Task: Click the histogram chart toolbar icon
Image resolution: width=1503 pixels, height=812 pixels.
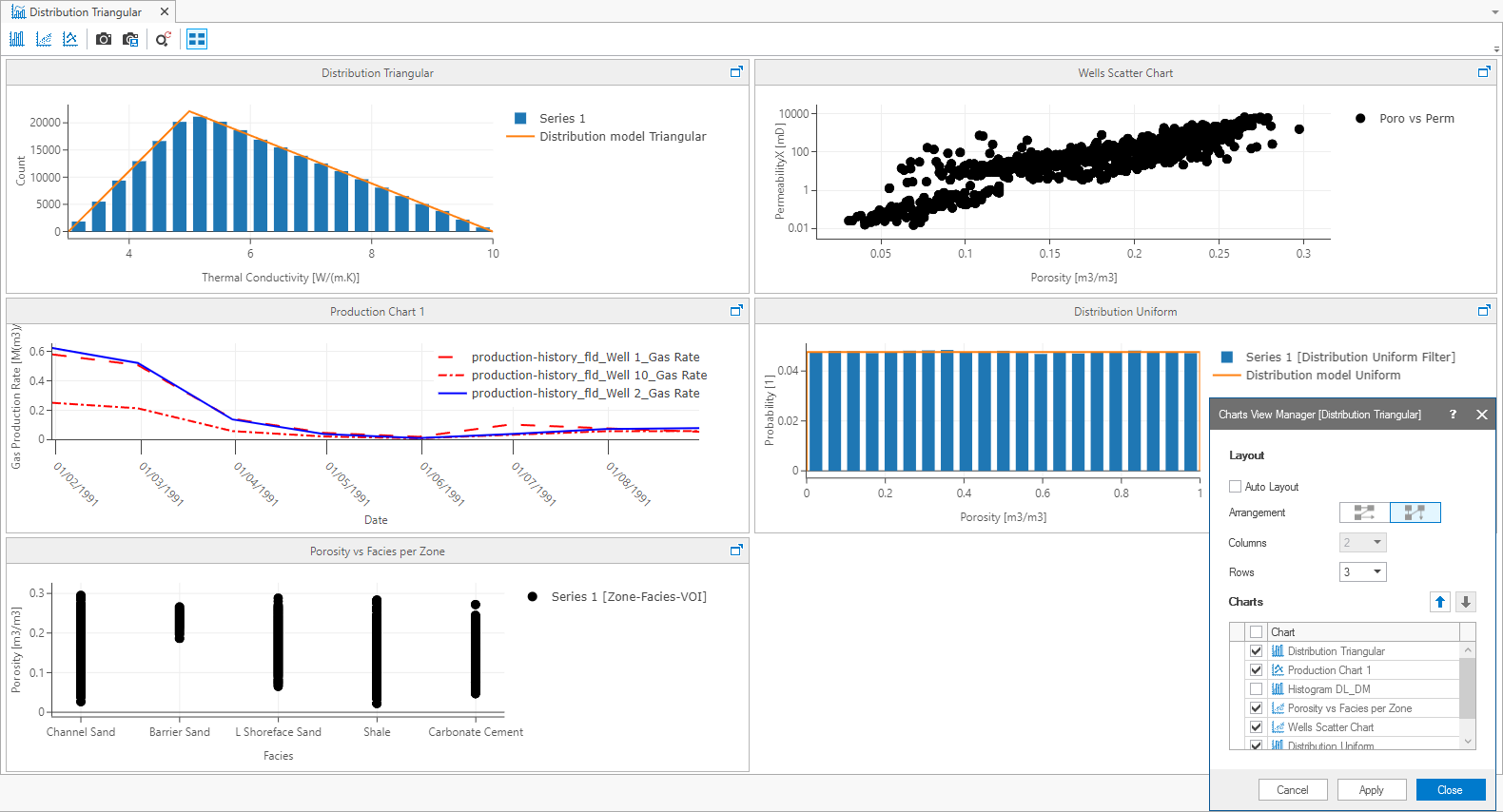Action: 17,39
